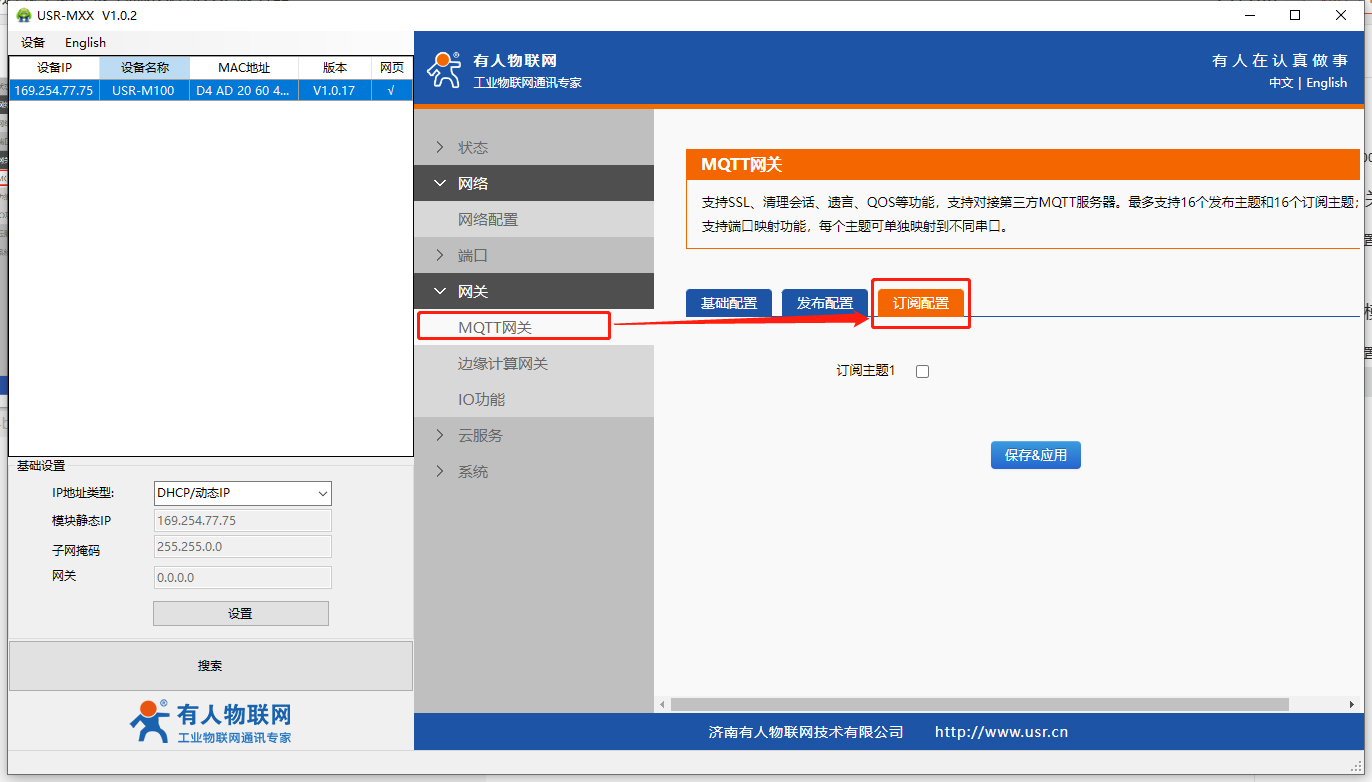Collapse the 网络 menu section
This screenshot has width=1372, height=782.
(534, 183)
